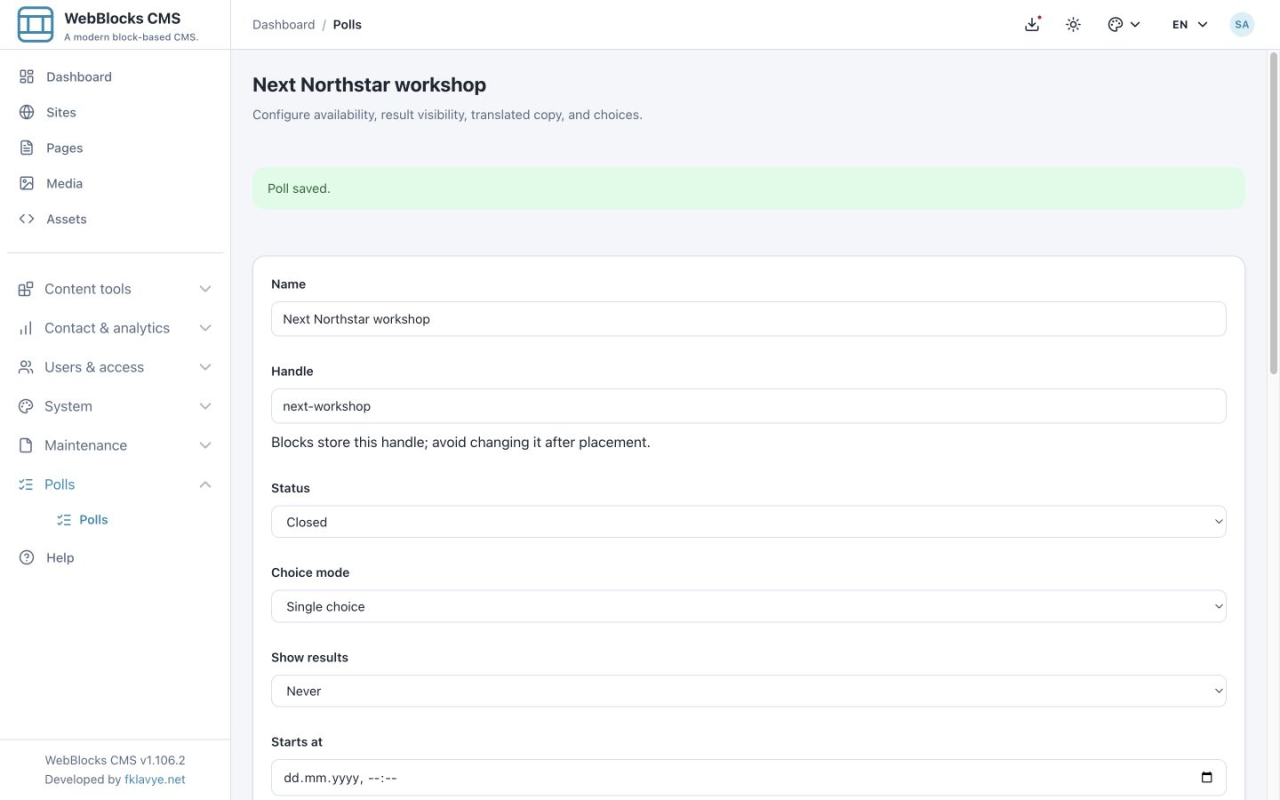
Task: Expand the Maintenance section chevron
Action: tap(205, 445)
